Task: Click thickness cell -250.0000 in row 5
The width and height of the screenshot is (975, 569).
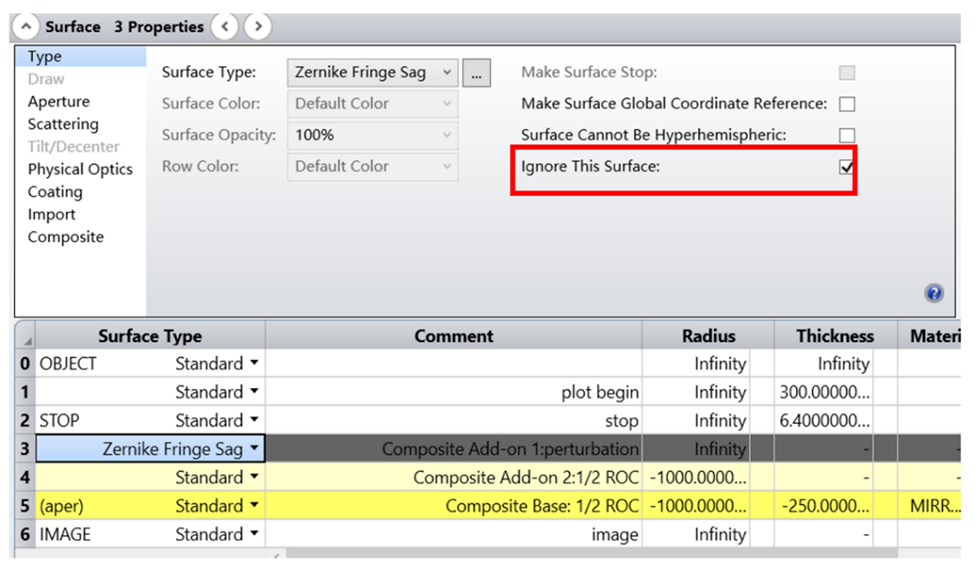Action: point(824,506)
